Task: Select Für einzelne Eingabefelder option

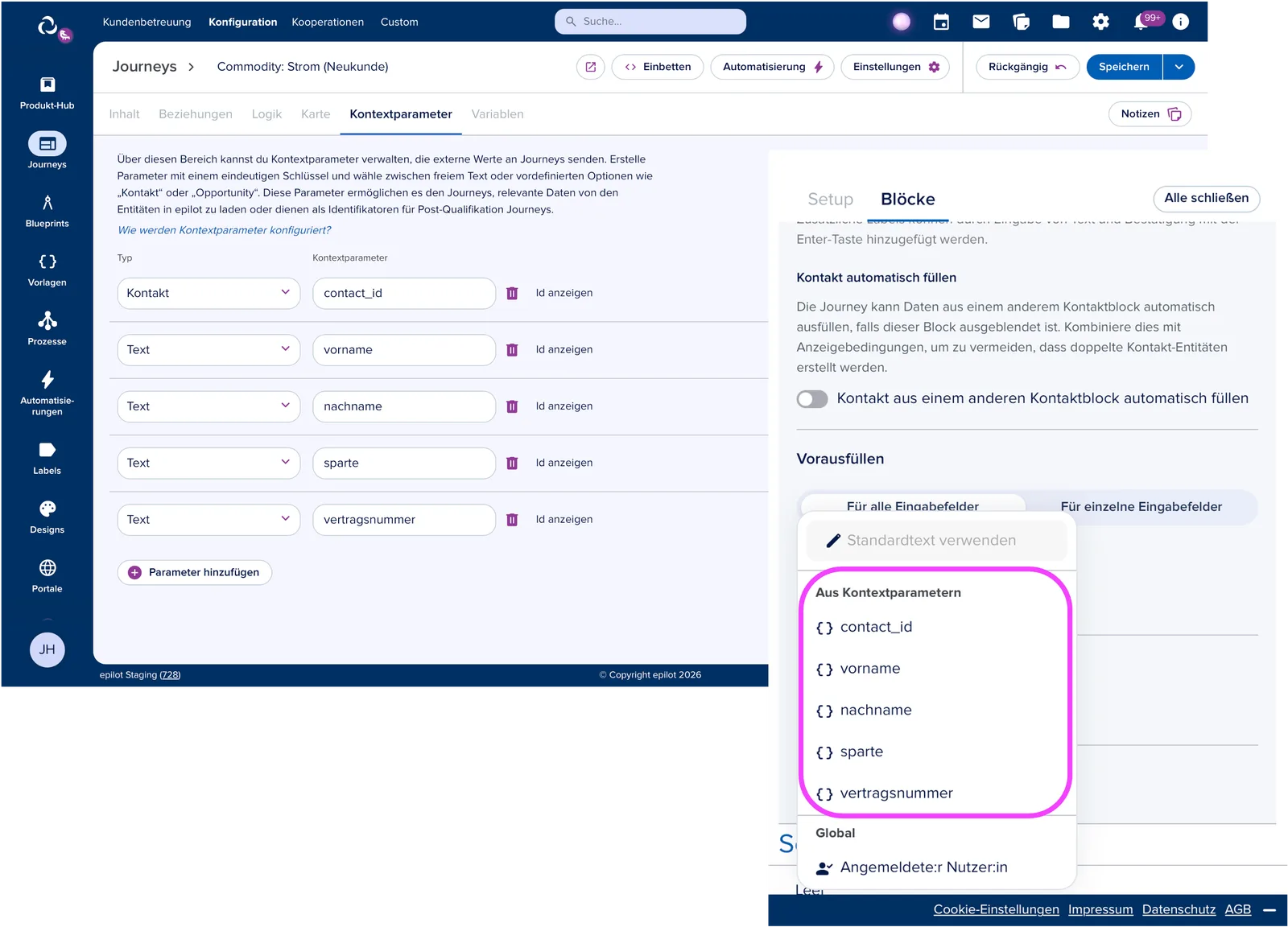Action: (1141, 507)
